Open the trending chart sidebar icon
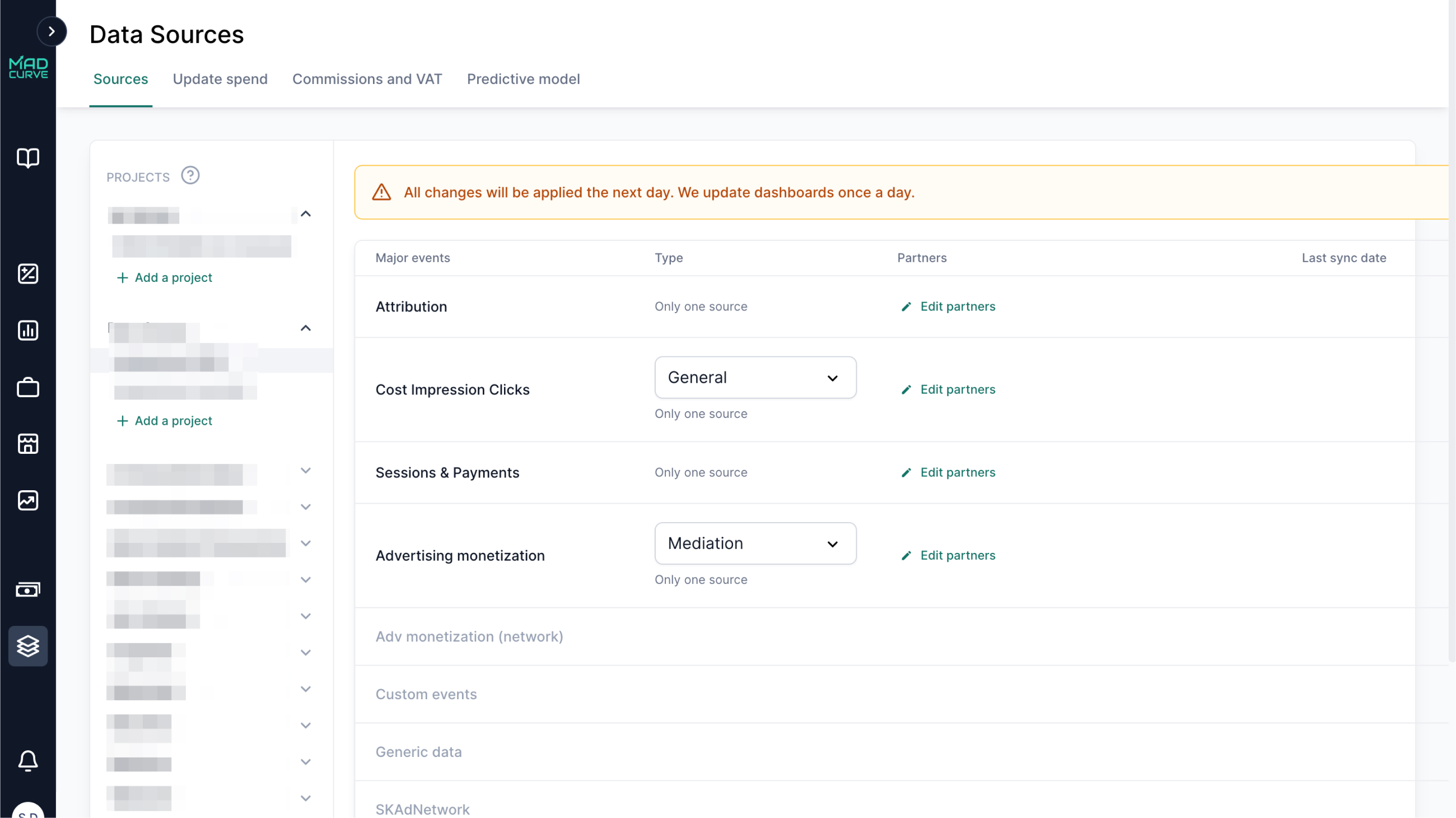The image size is (1456, 818). pos(27,500)
